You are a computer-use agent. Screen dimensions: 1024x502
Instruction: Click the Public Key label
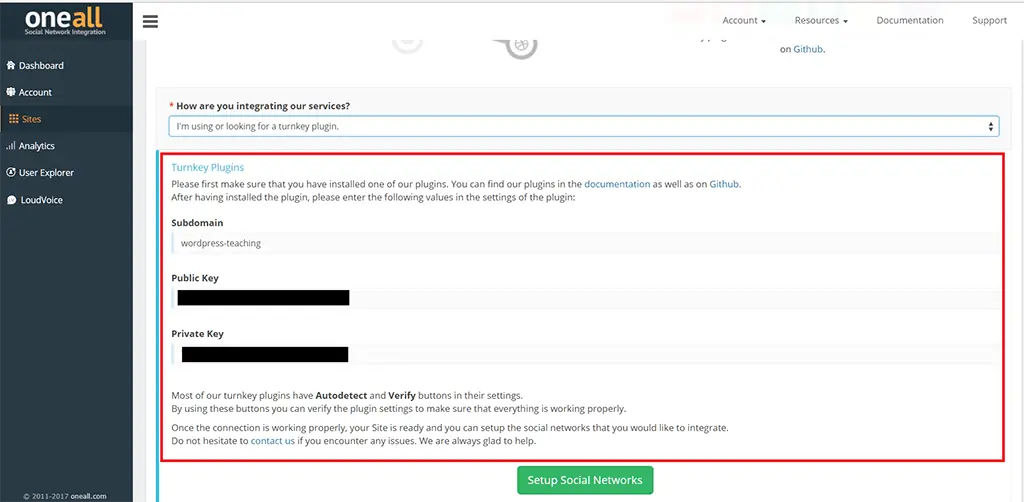click(195, 278)
